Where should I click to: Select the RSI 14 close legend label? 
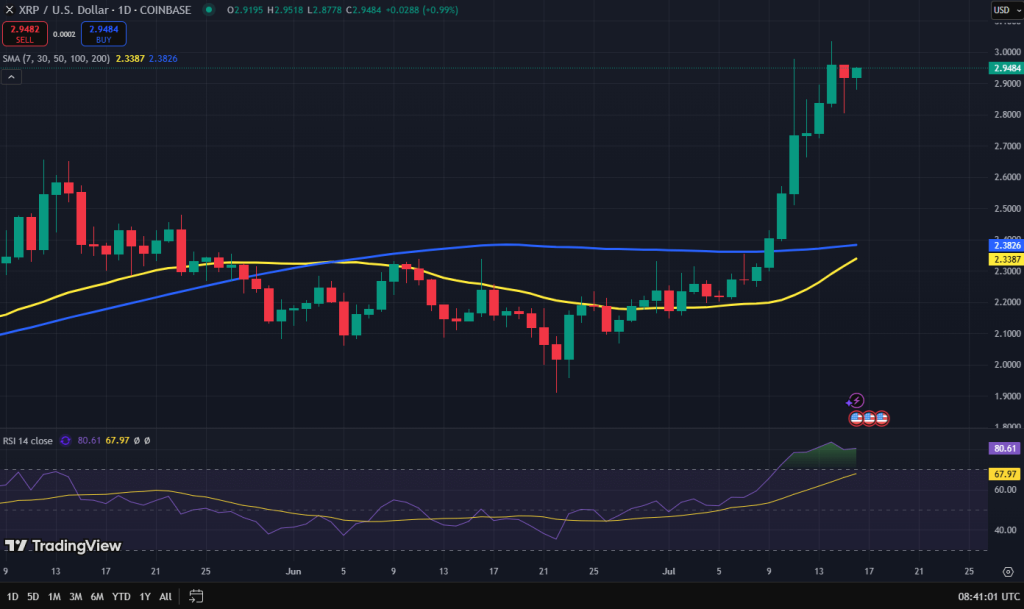click(x=27, y=441)
